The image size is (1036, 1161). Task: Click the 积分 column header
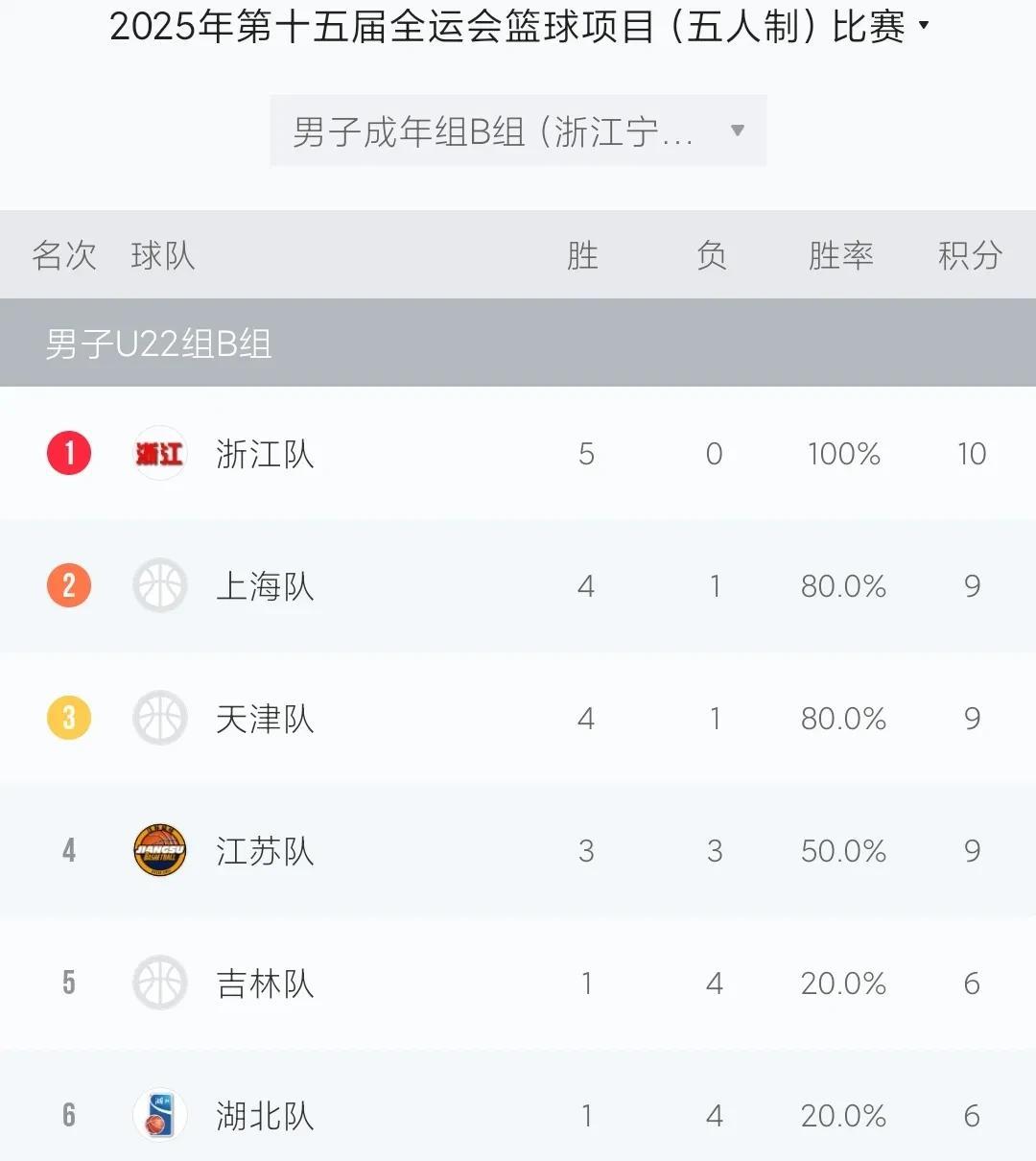(x=970, y=255)
